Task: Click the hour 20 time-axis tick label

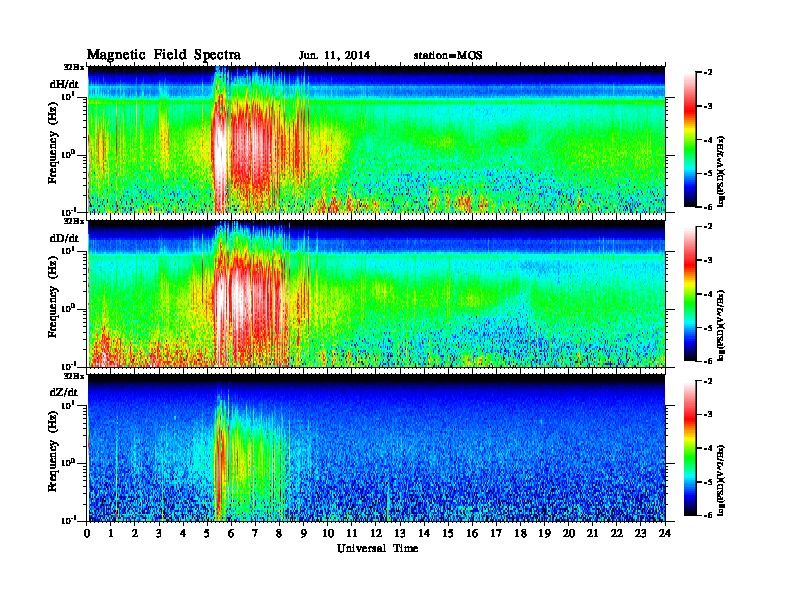Action: [568, 533]
